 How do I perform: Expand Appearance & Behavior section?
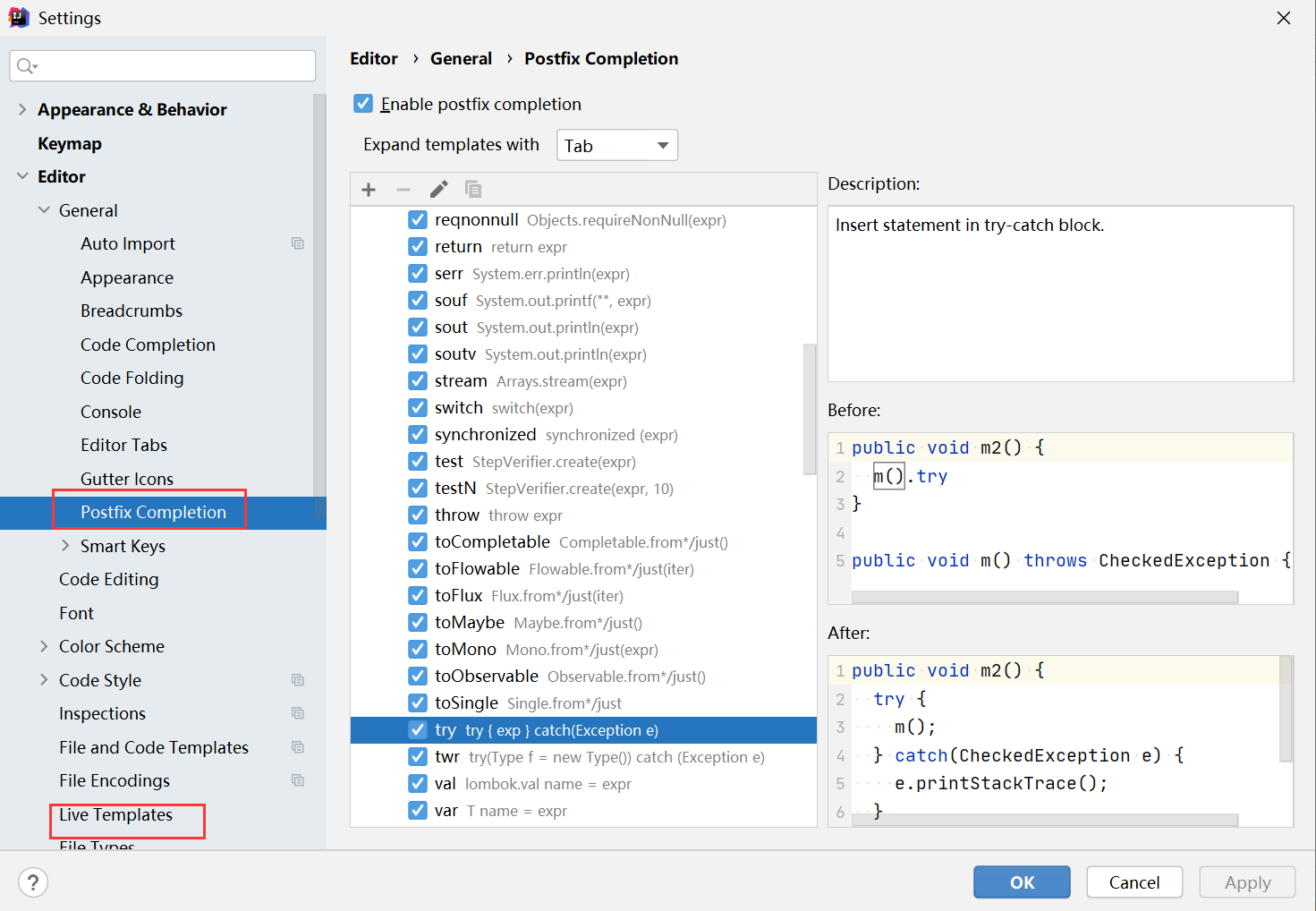[x=22, y=109]
